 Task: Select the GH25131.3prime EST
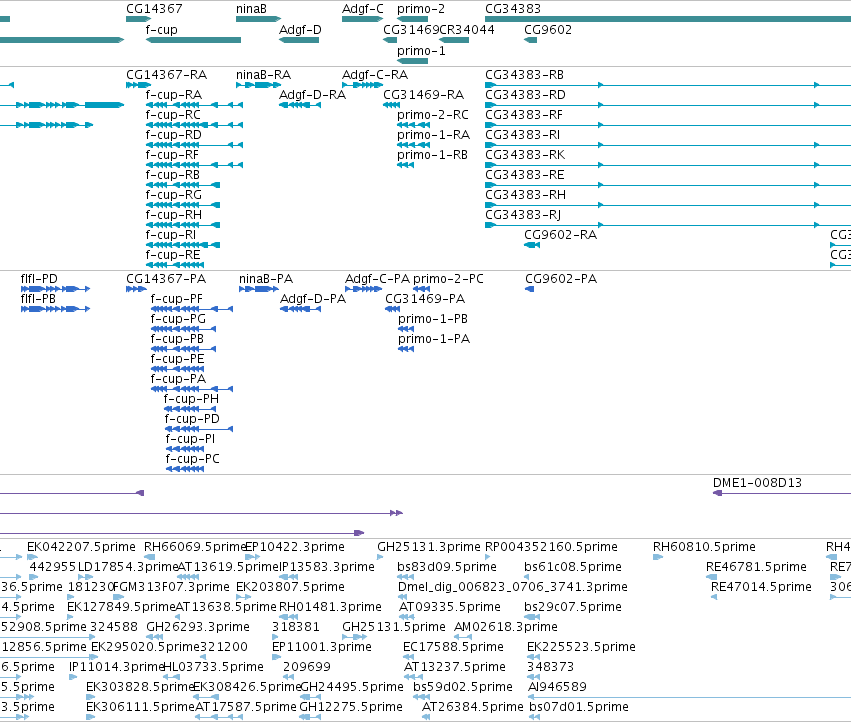pyautogui.click(x=380, y=556)
